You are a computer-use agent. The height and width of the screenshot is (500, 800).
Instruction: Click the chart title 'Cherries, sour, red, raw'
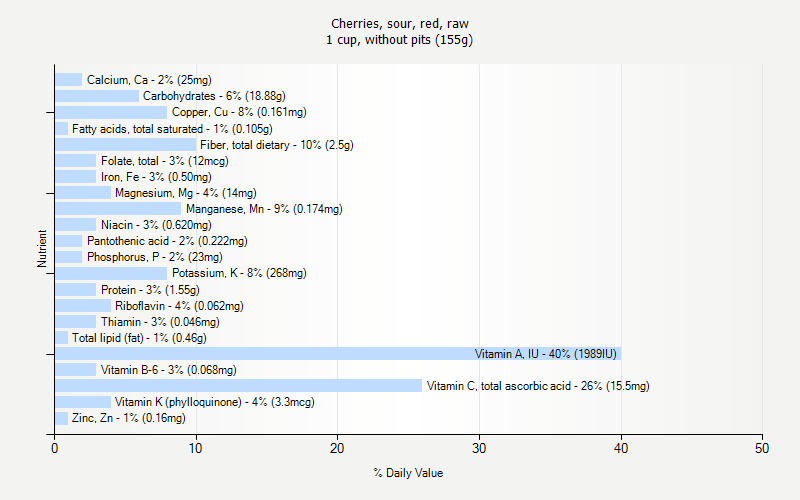pos(399,23)
